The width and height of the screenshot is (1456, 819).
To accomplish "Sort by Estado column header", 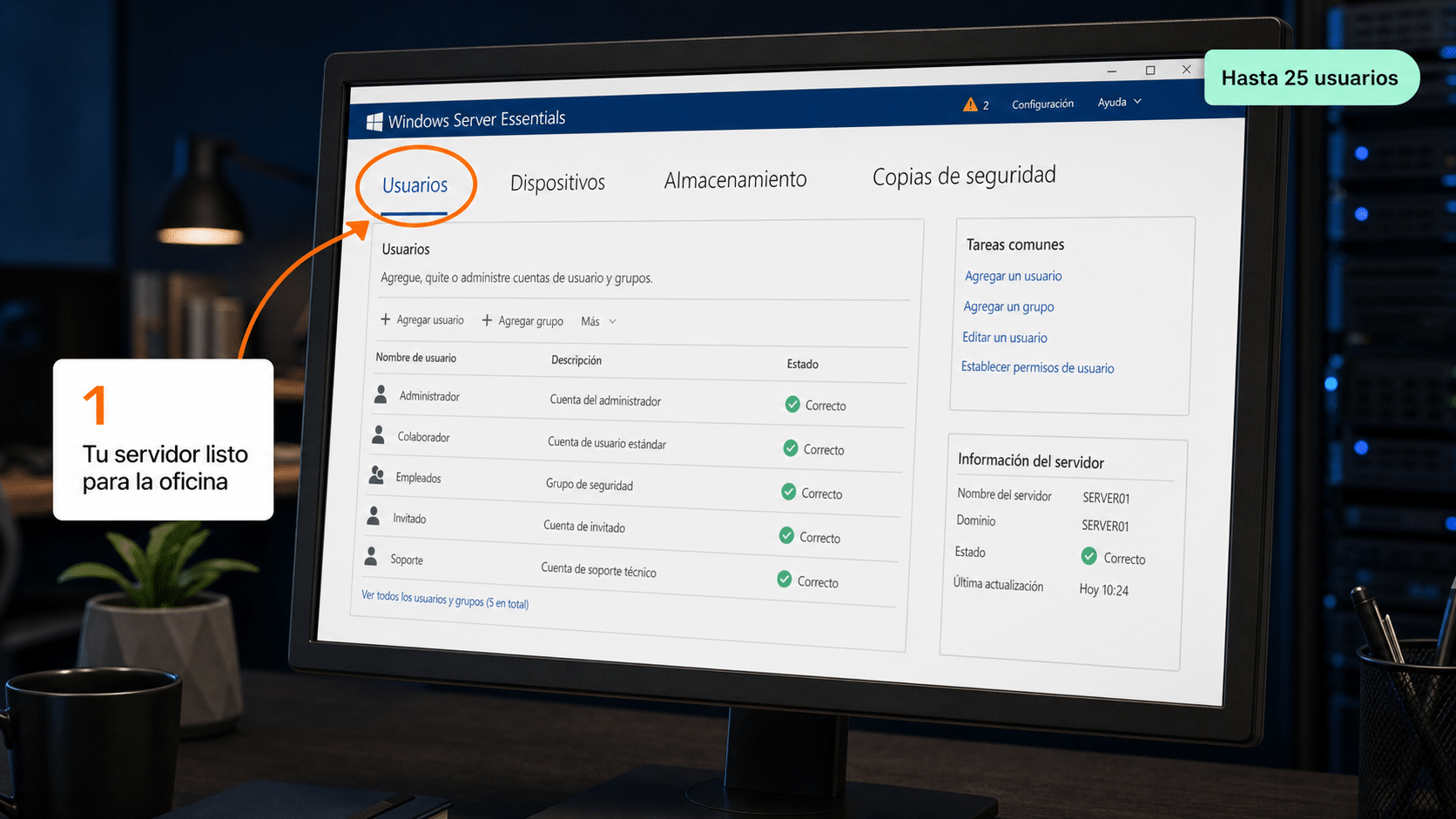I will point(803,364).
